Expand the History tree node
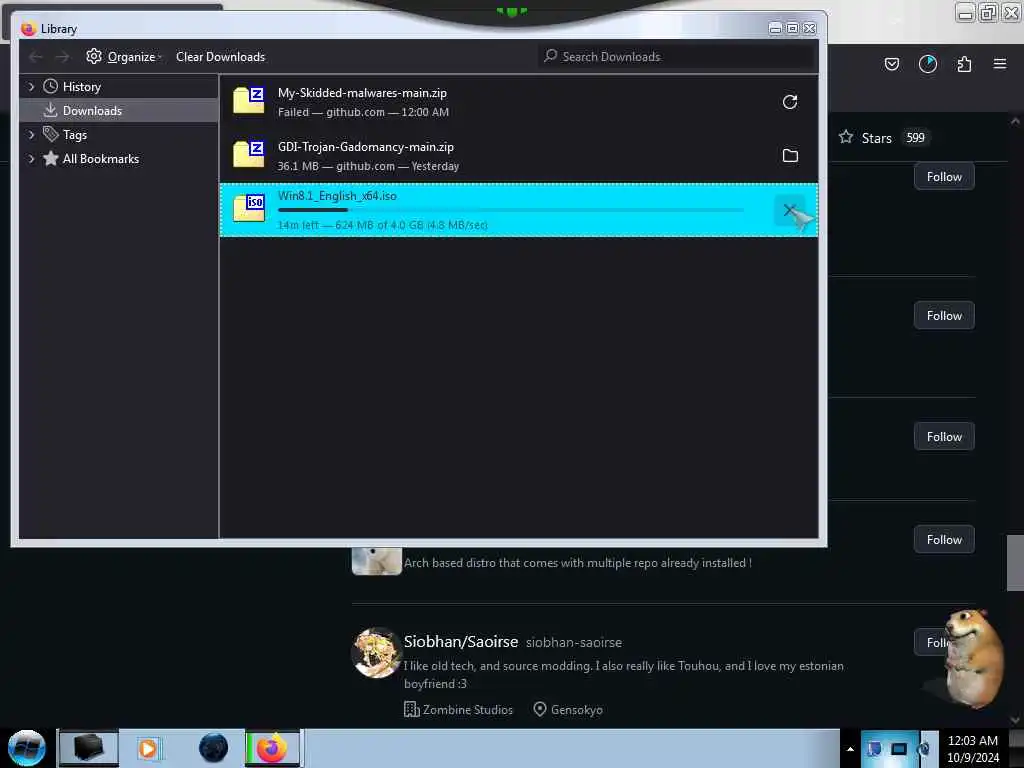Image resolution: width=1024 pixels, height=768 pixels. 31,86
